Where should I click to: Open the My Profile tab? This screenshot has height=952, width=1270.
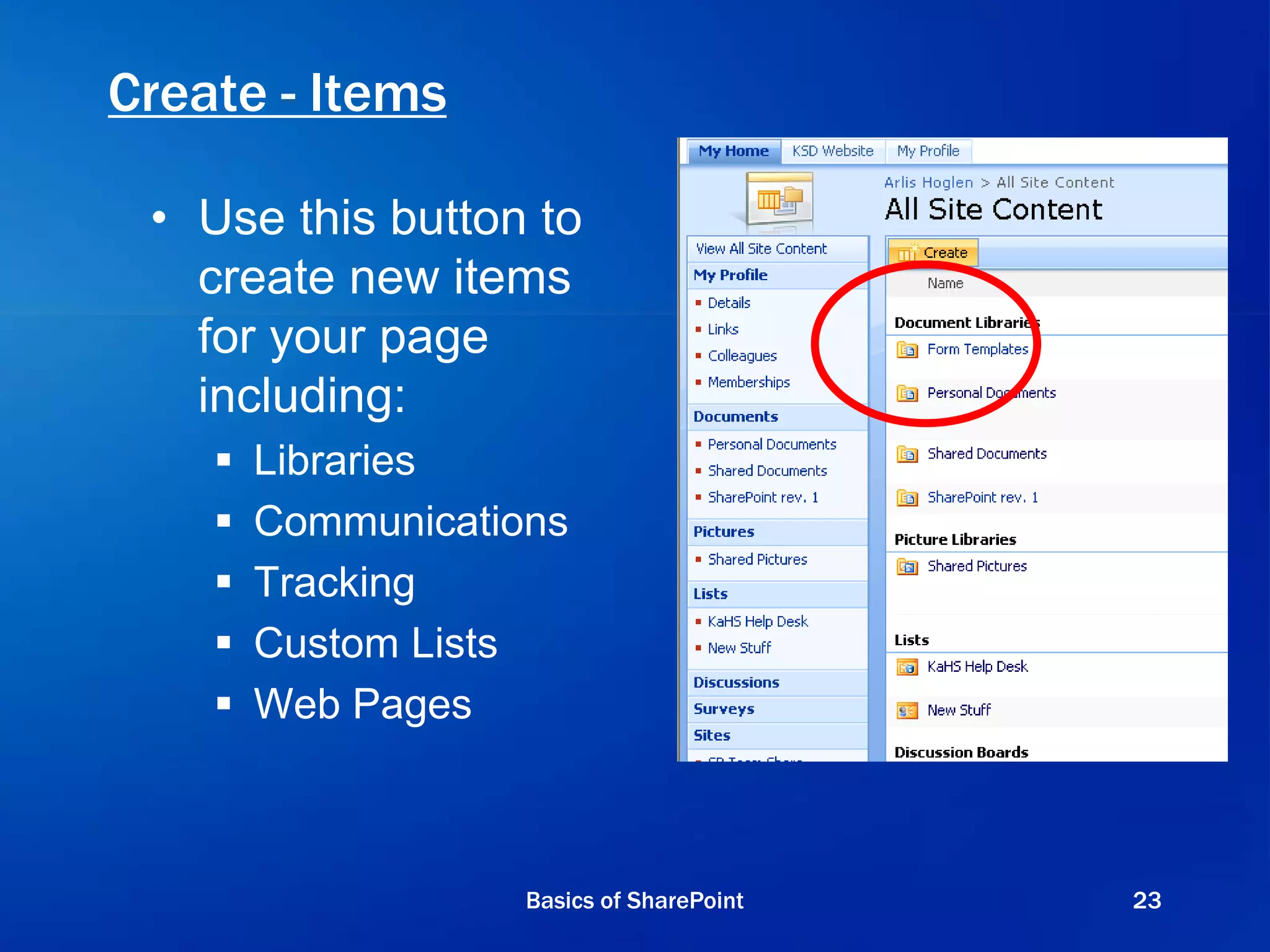point(928,151)
